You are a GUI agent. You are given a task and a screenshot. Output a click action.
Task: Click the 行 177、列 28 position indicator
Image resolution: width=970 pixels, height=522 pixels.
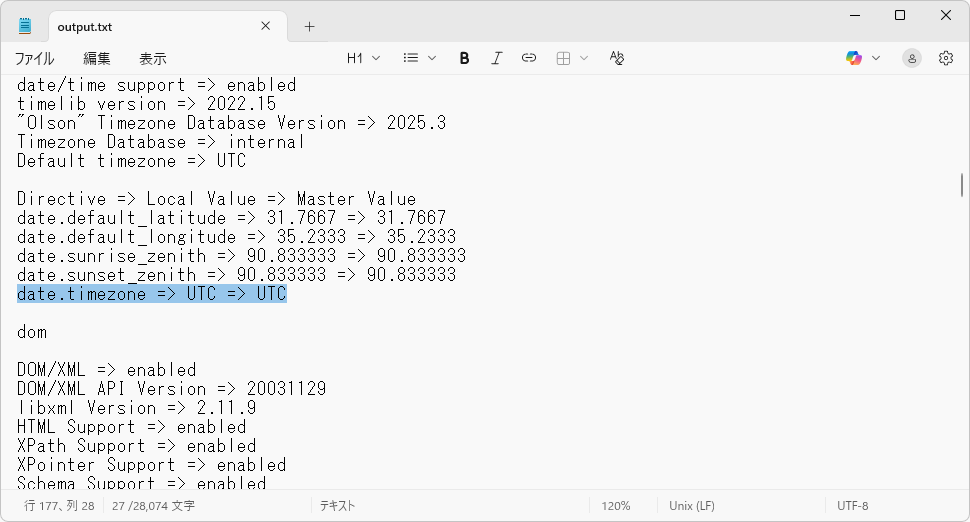[59, 506]
